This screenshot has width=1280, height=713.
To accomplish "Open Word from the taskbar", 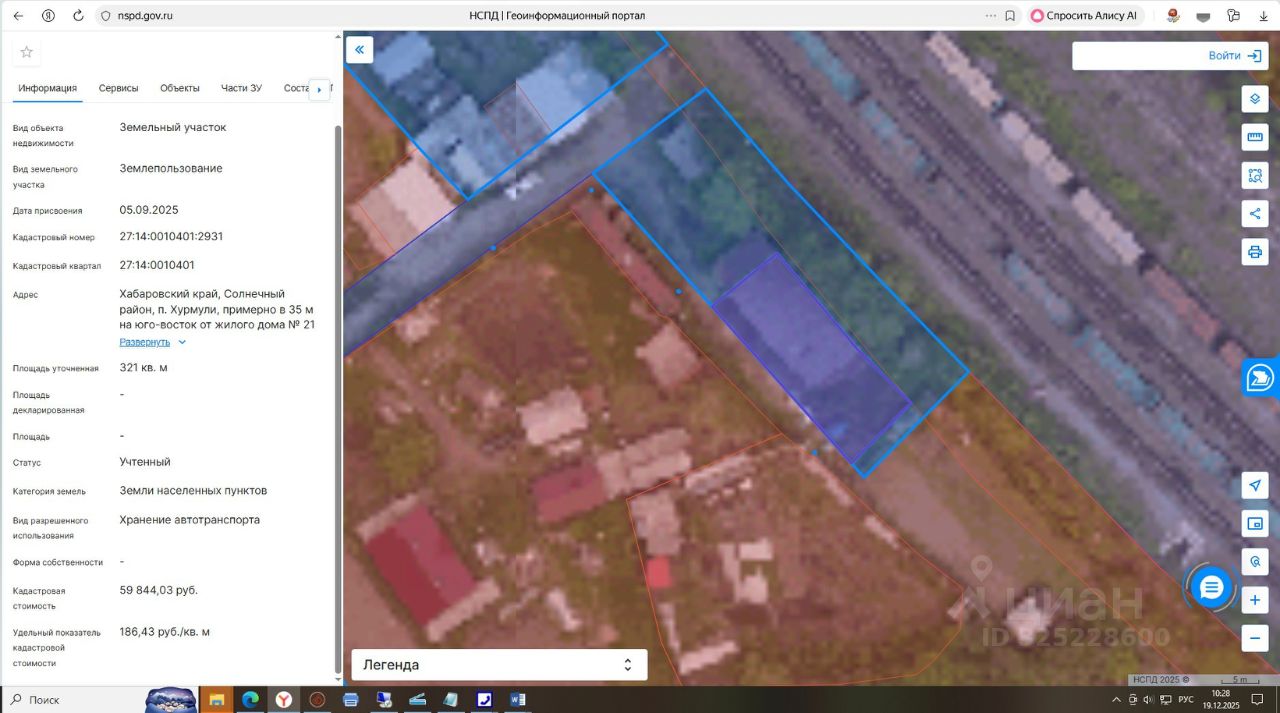I will click(517, 700).
